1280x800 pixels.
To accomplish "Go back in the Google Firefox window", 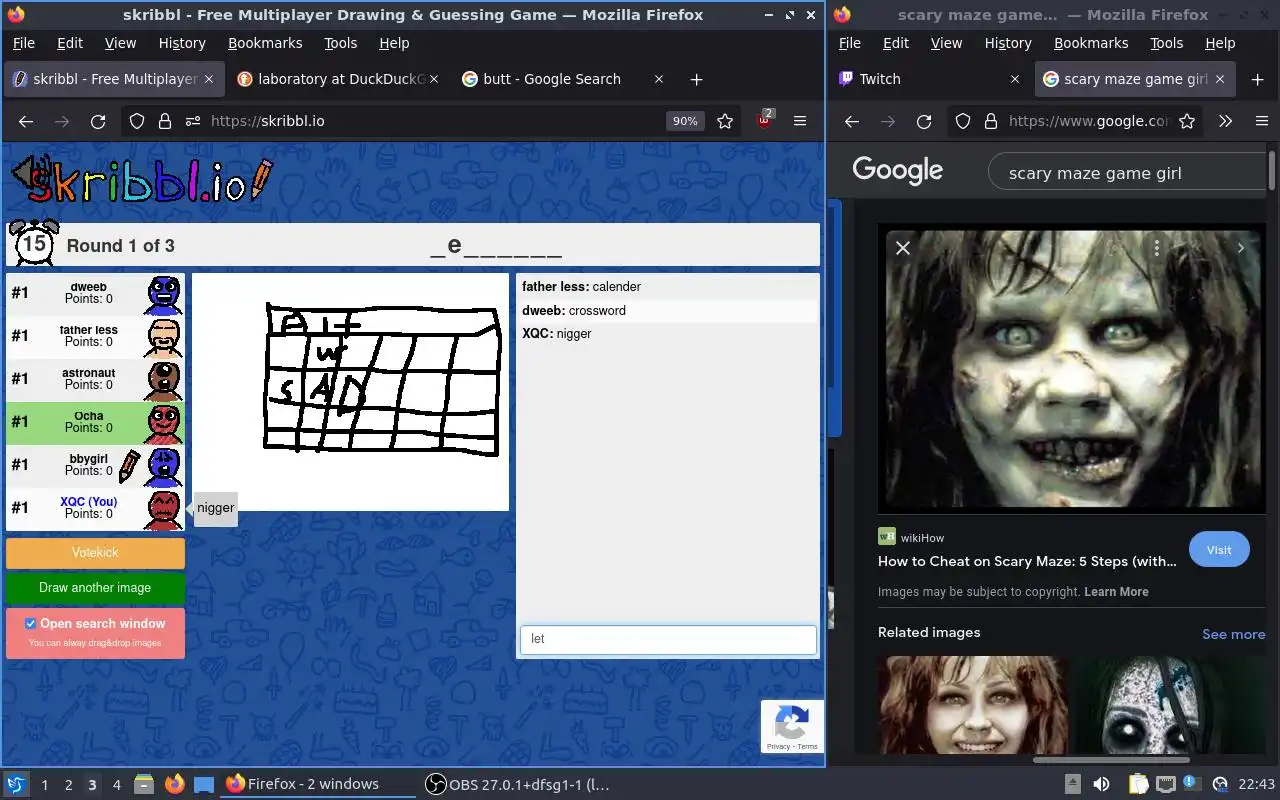I will (x=852, y=121).
